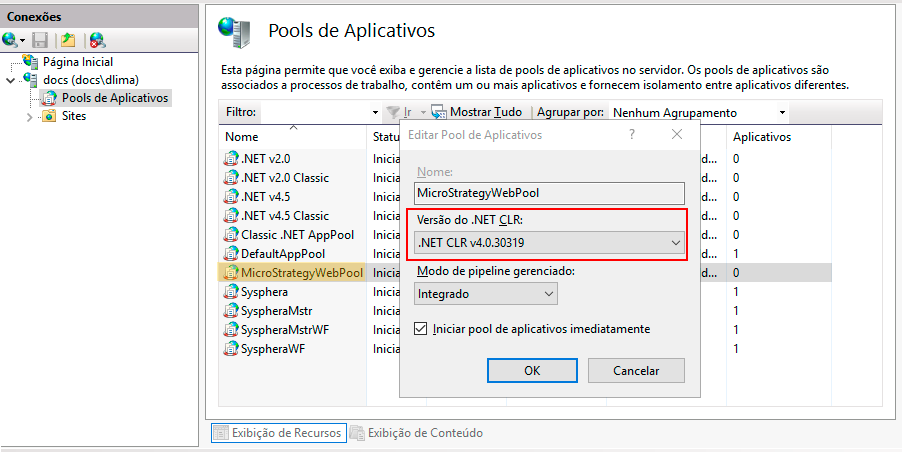Select the .NET v2.0 Classic pool name
This screenshot has width=902, height=452.
[x=285, y=178]
